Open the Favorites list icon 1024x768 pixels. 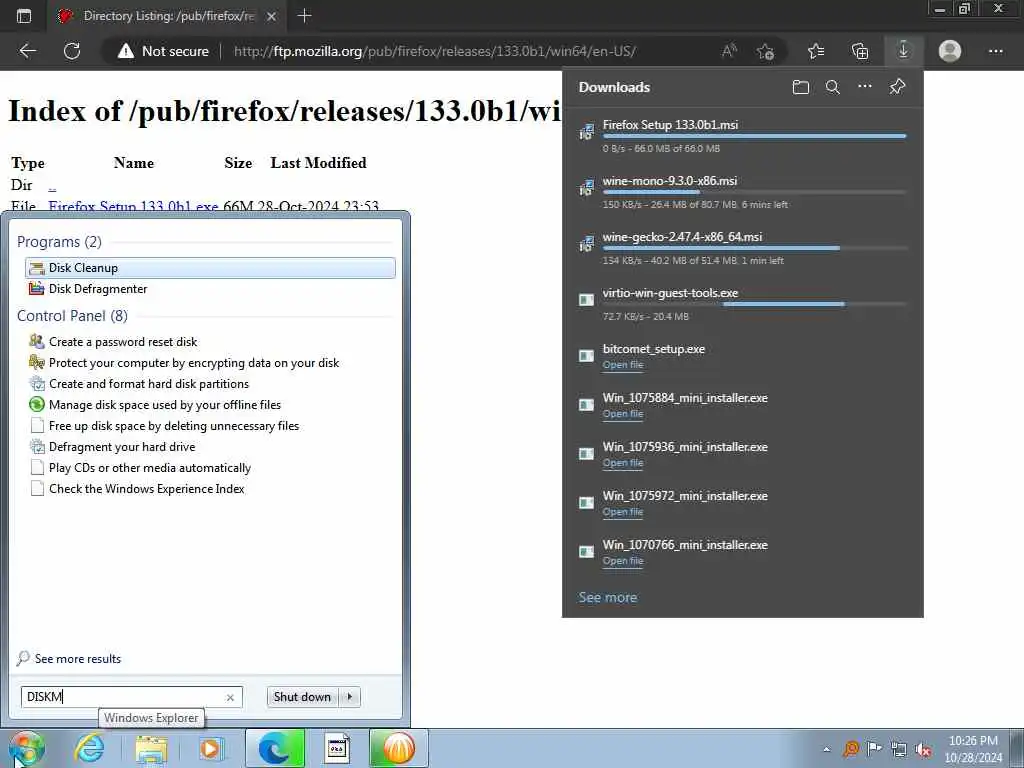click(x=816, y=51)
